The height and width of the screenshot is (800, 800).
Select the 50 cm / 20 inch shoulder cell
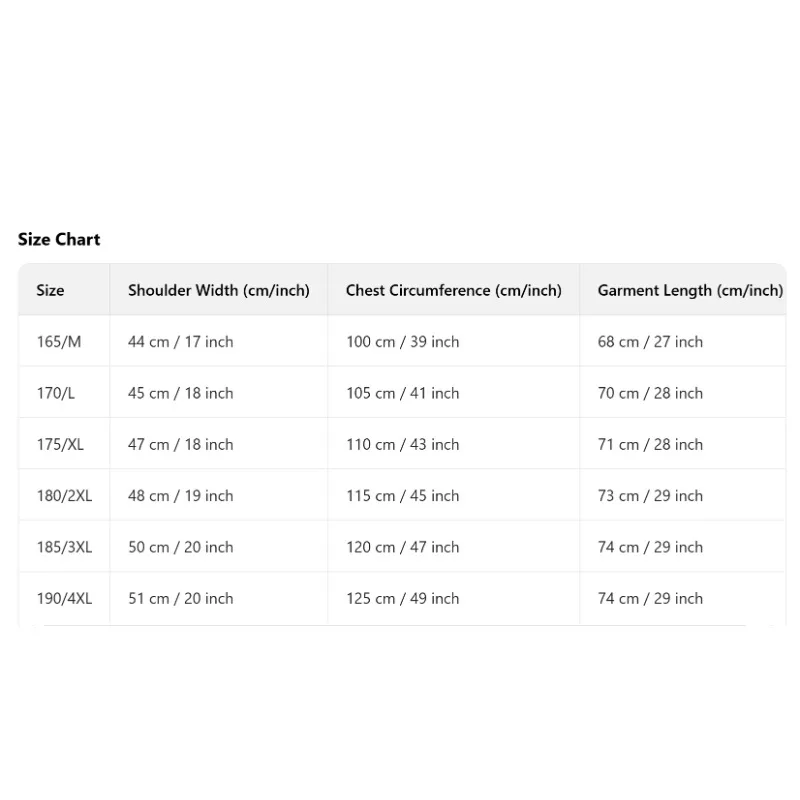tap(181, 547)
